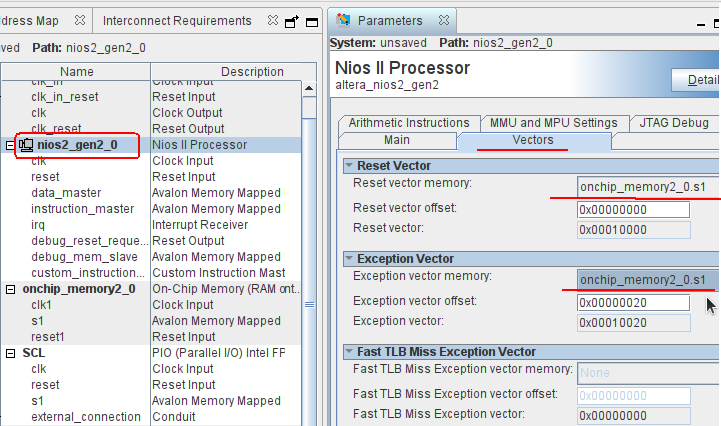Click the detach panel icon beside Interconnect Requirements
Image resolution: width=721 pixels, height=426 pixels.
coord(292,22)
